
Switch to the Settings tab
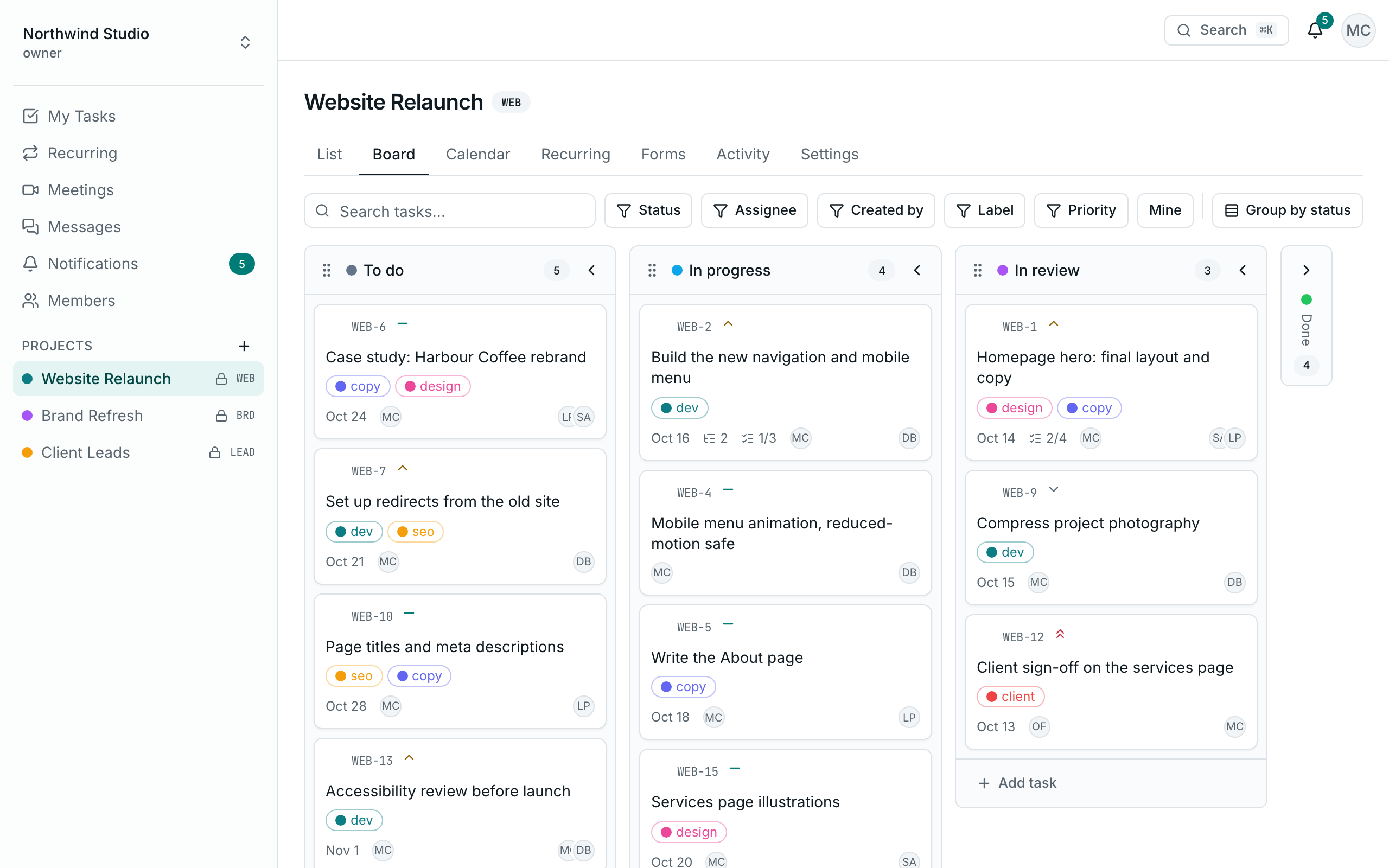coord(830,154)
